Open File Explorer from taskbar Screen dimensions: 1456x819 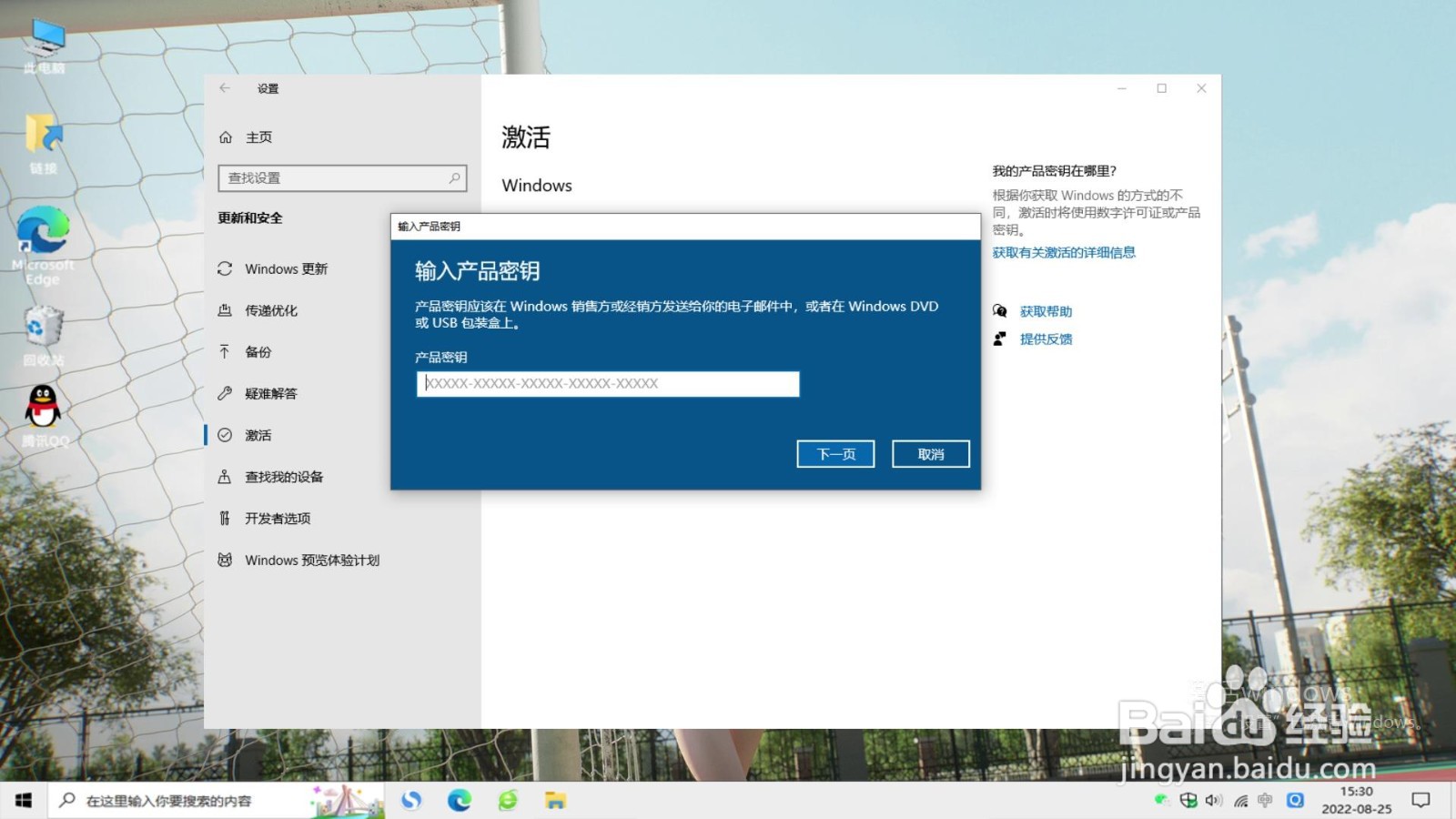pos(556,801)
